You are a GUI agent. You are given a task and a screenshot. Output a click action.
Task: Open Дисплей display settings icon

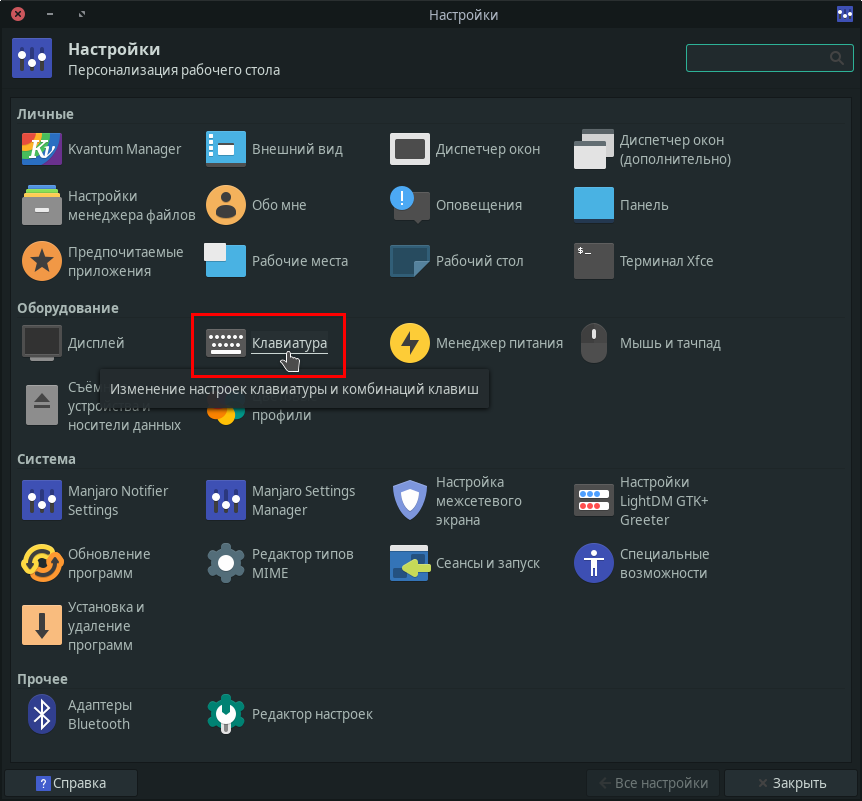point(42,343)
